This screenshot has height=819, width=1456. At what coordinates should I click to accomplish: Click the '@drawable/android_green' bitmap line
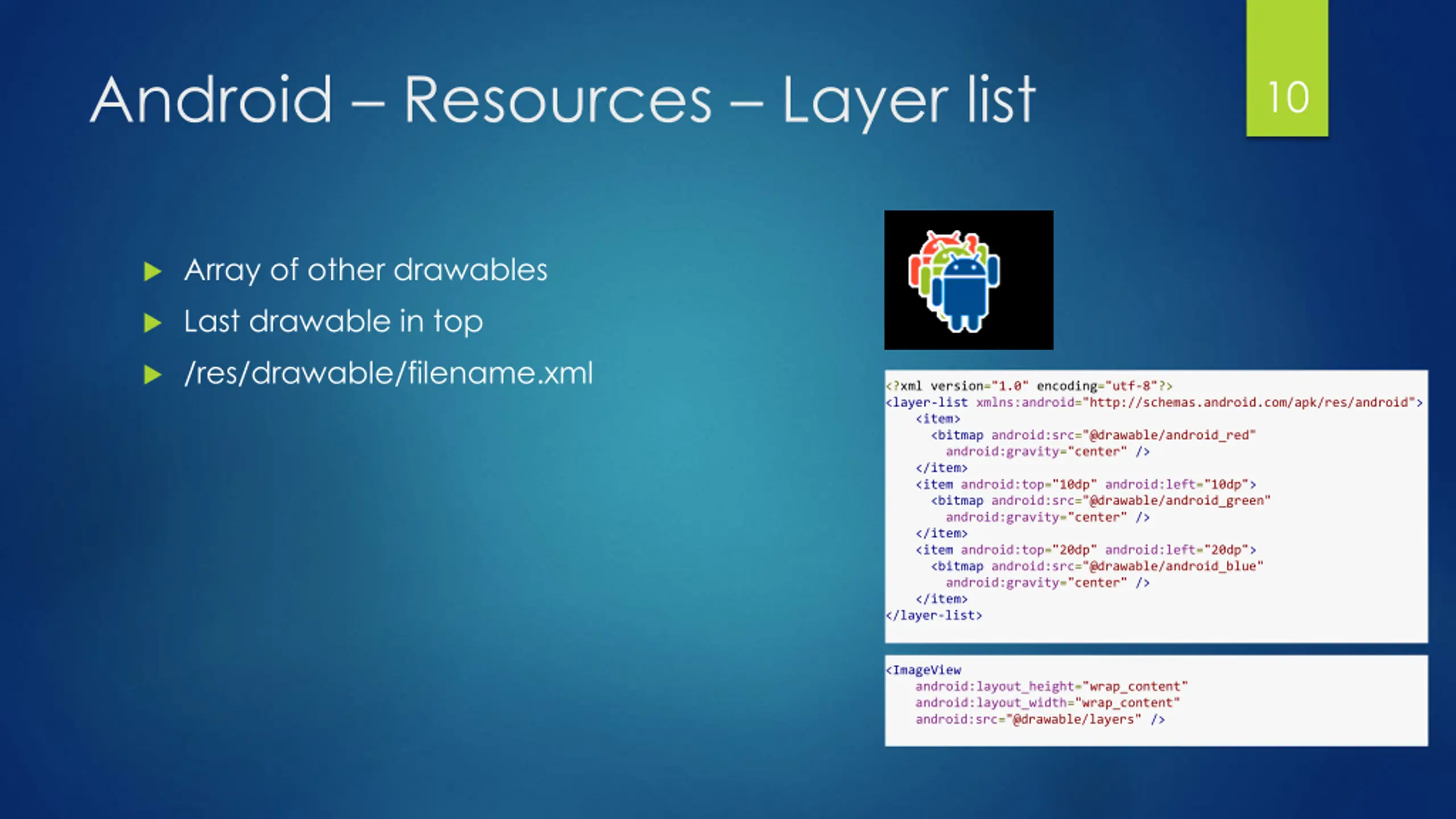coord(1101,501)
